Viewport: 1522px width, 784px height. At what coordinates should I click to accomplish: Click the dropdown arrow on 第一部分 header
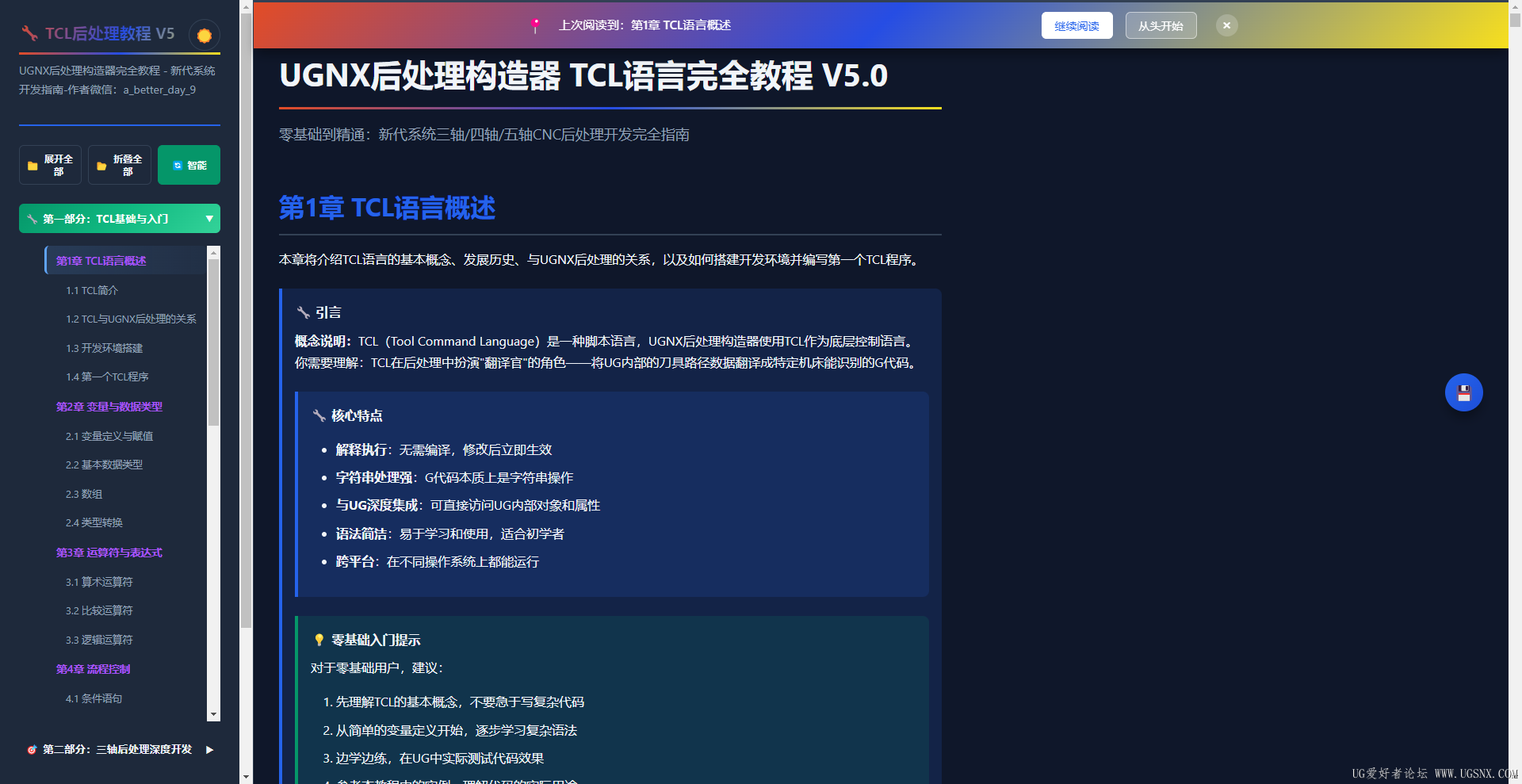[209, 219]
